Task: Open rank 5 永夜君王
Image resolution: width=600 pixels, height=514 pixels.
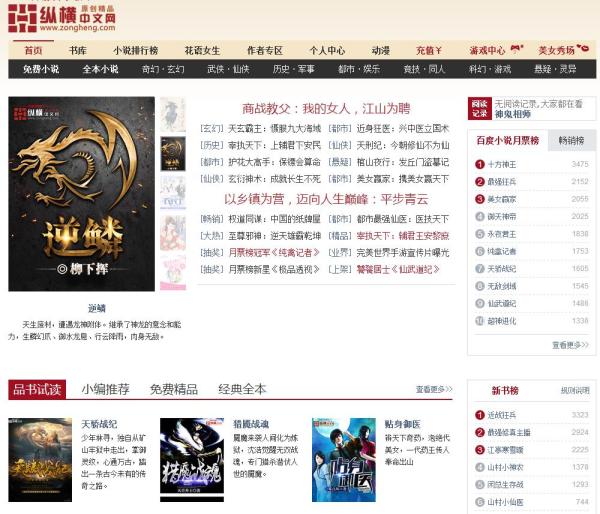Action: tap(501, 234)
